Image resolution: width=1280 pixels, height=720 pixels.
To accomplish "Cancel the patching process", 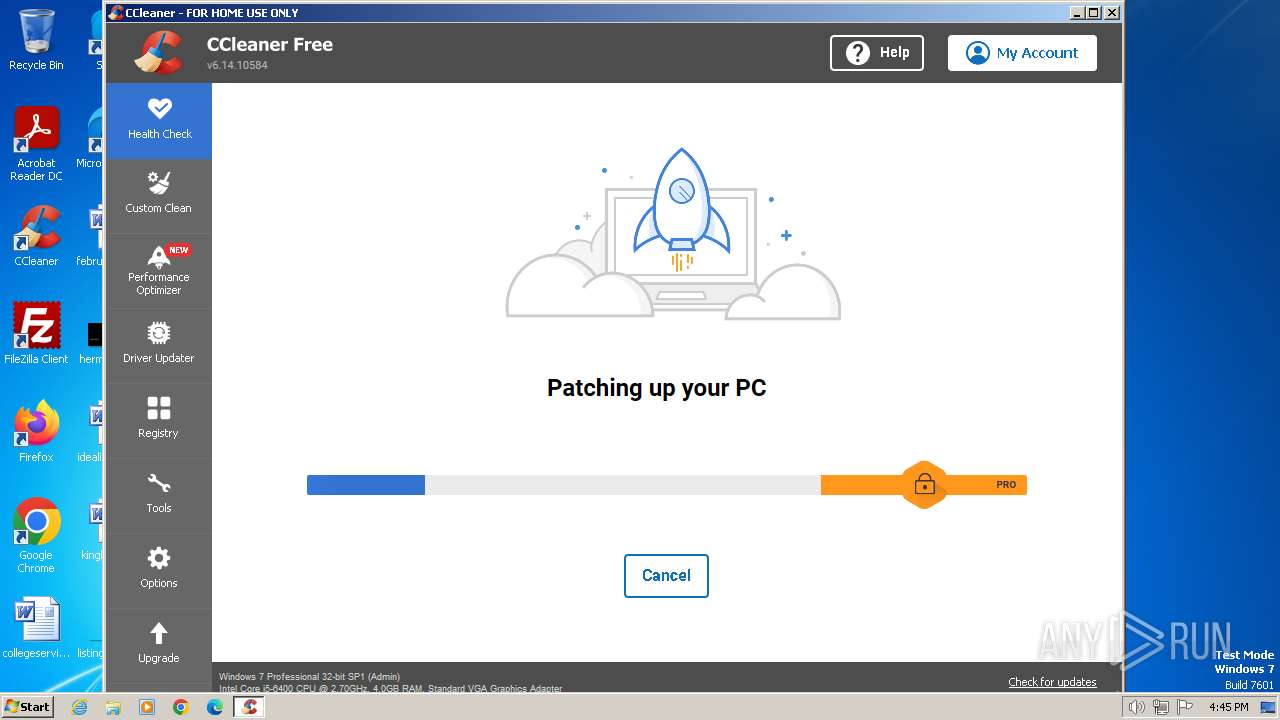I will pyautogui.click(x=666, y=576).
